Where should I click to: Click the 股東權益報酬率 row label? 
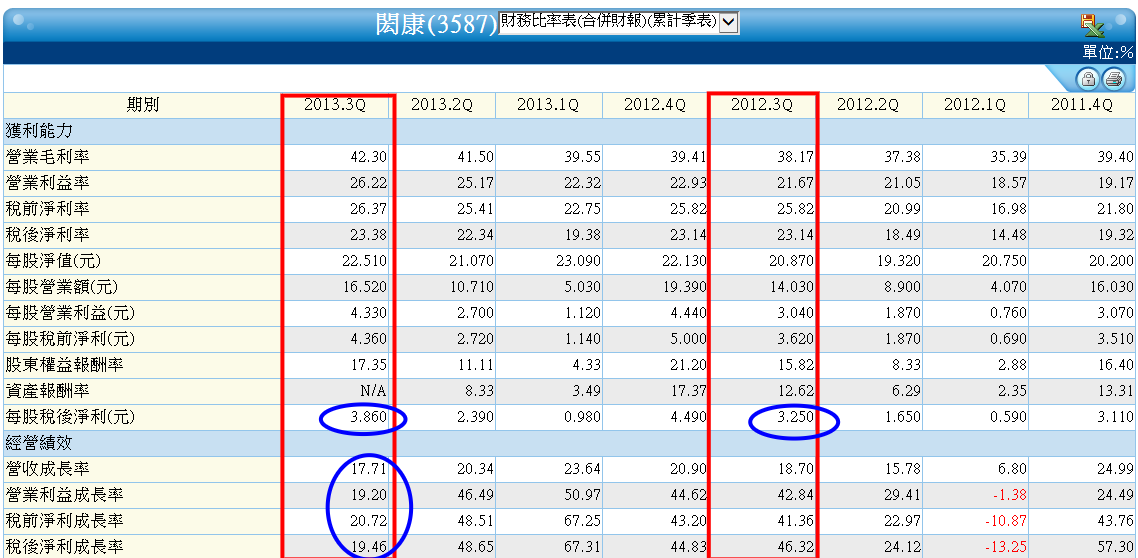click(x=64, y=365)
